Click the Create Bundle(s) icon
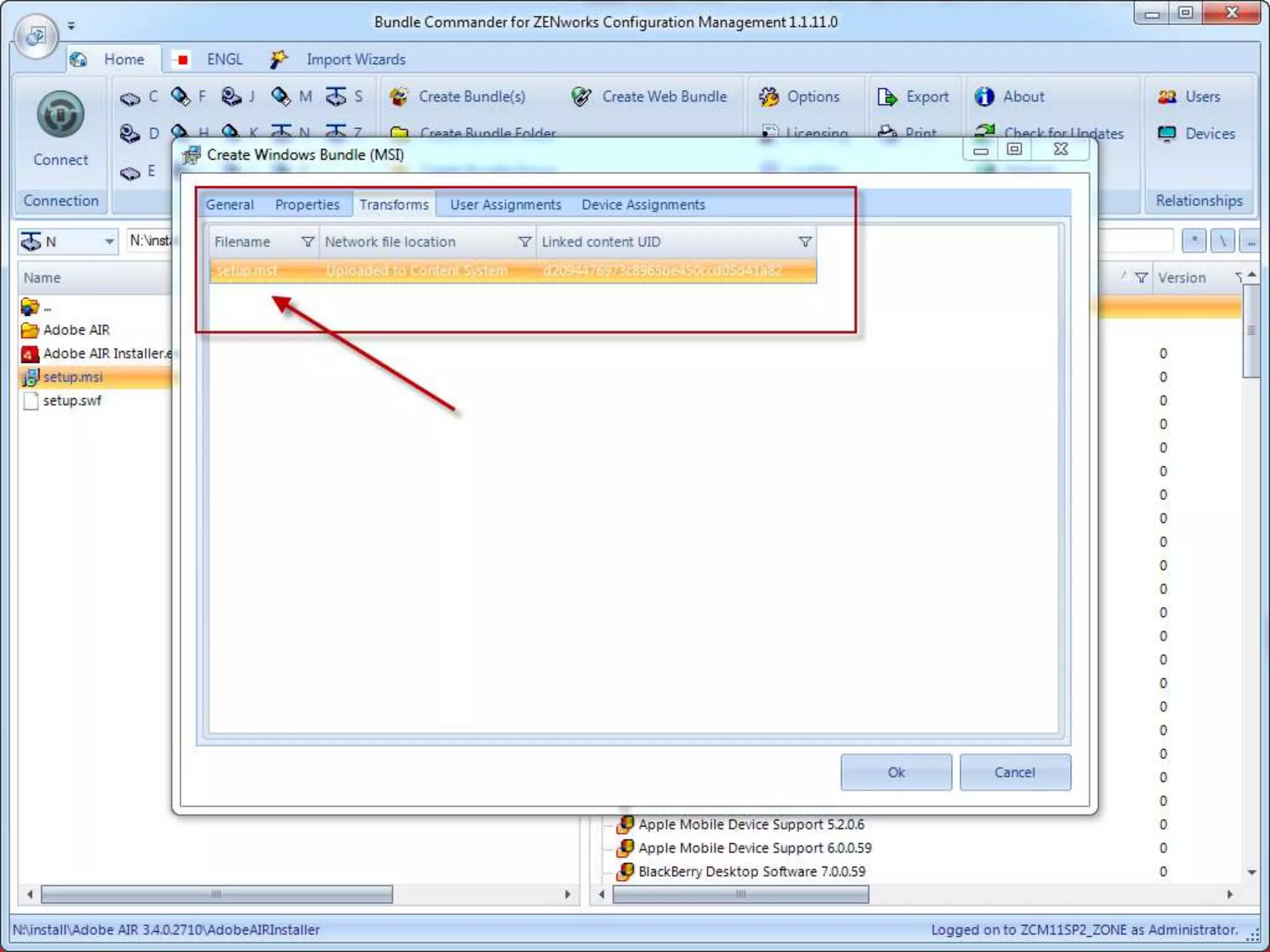Screen dimensions: 1270x952 pyautogui.click(x=399, y=97)
